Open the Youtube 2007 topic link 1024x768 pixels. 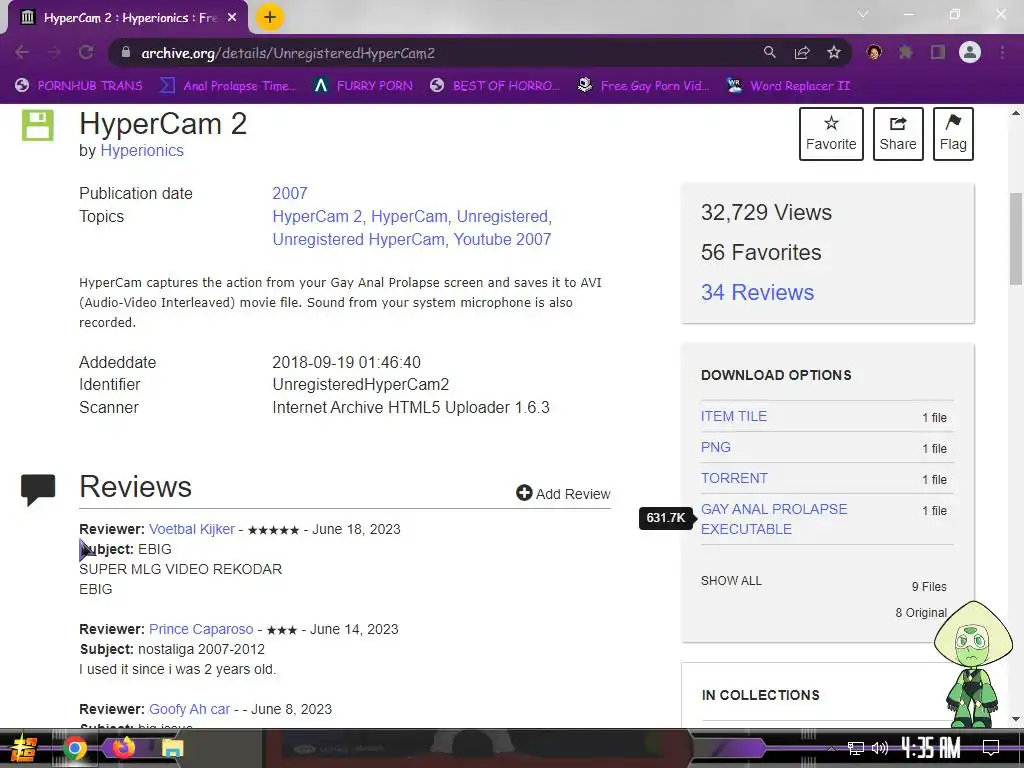click(x=502, y=239)
